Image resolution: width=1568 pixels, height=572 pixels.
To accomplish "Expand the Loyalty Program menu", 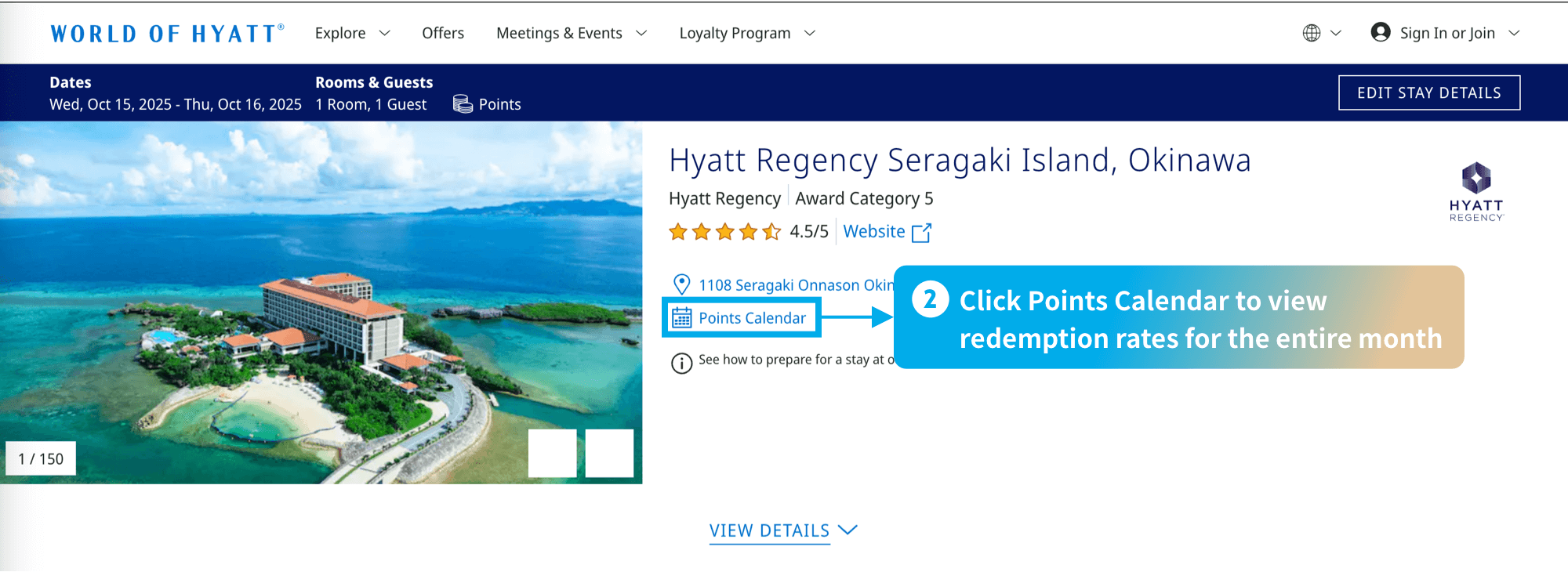I will (746, 32).
